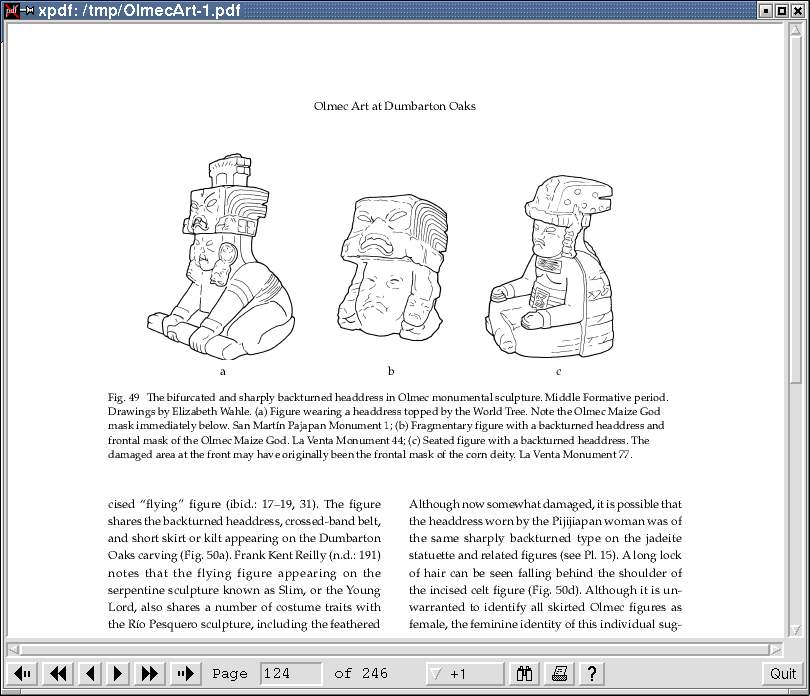810x696 pixels.
Task: Click the word 'Pijijiapan' in the right column
Action: pos(577,521)
